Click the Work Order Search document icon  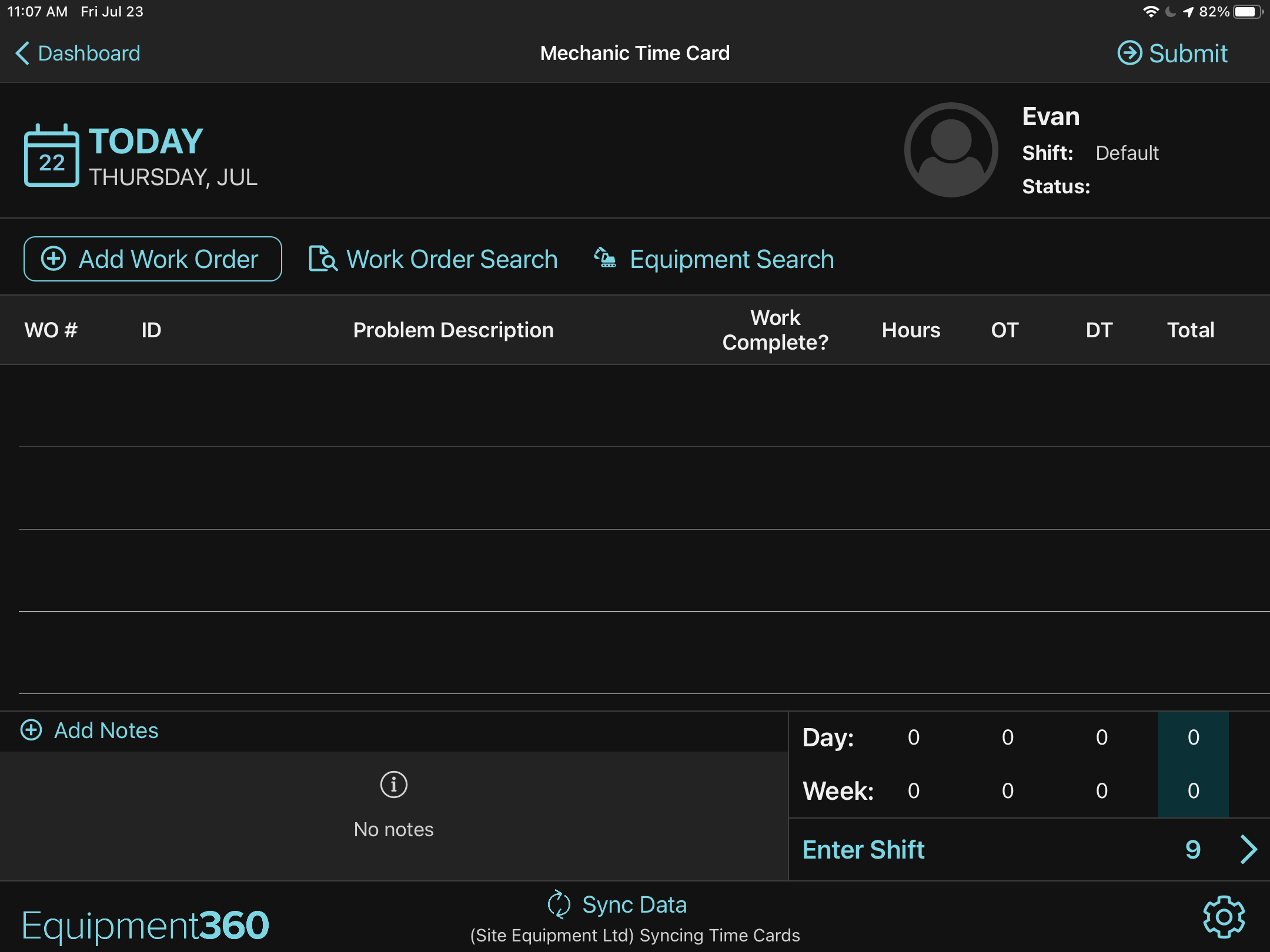pos(323,259)
